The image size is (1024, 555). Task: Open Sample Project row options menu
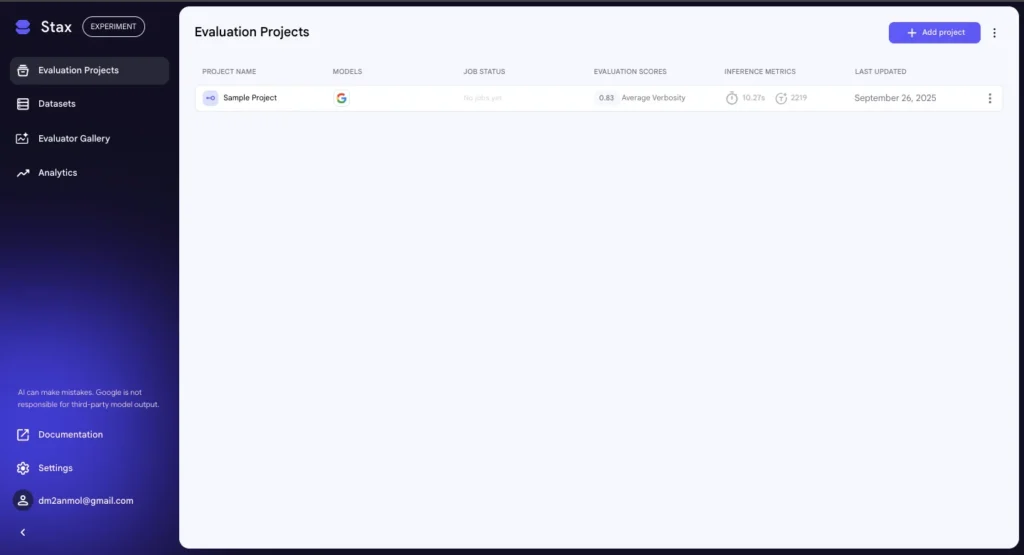pos(990,98)
